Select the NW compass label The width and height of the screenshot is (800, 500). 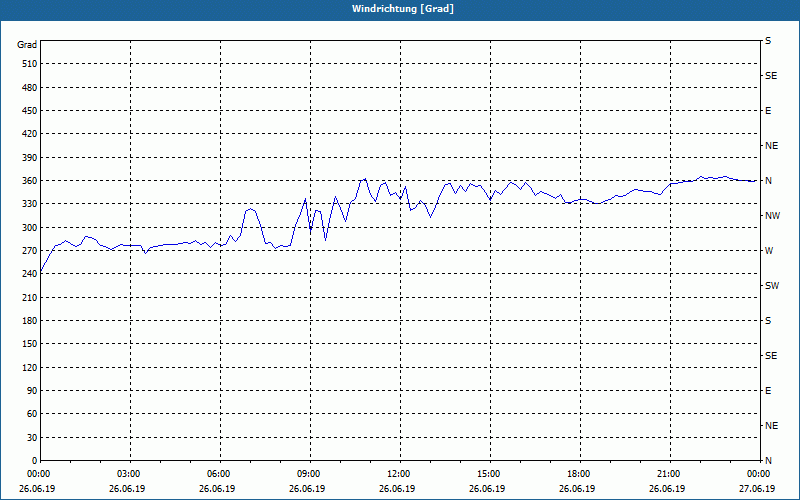[x=772, y=216]
